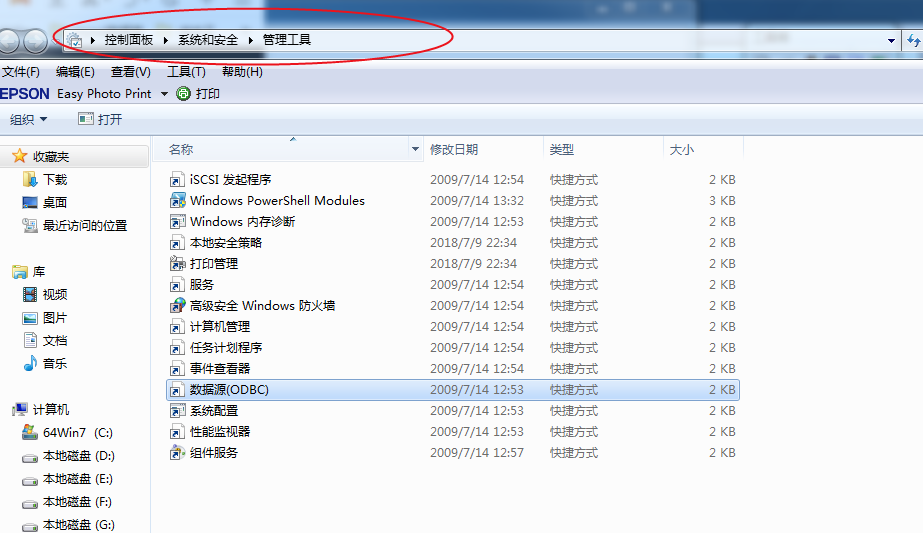
Task: Expand arrow after 控制面板 in breadcrumb
Action: pos(165,40)
